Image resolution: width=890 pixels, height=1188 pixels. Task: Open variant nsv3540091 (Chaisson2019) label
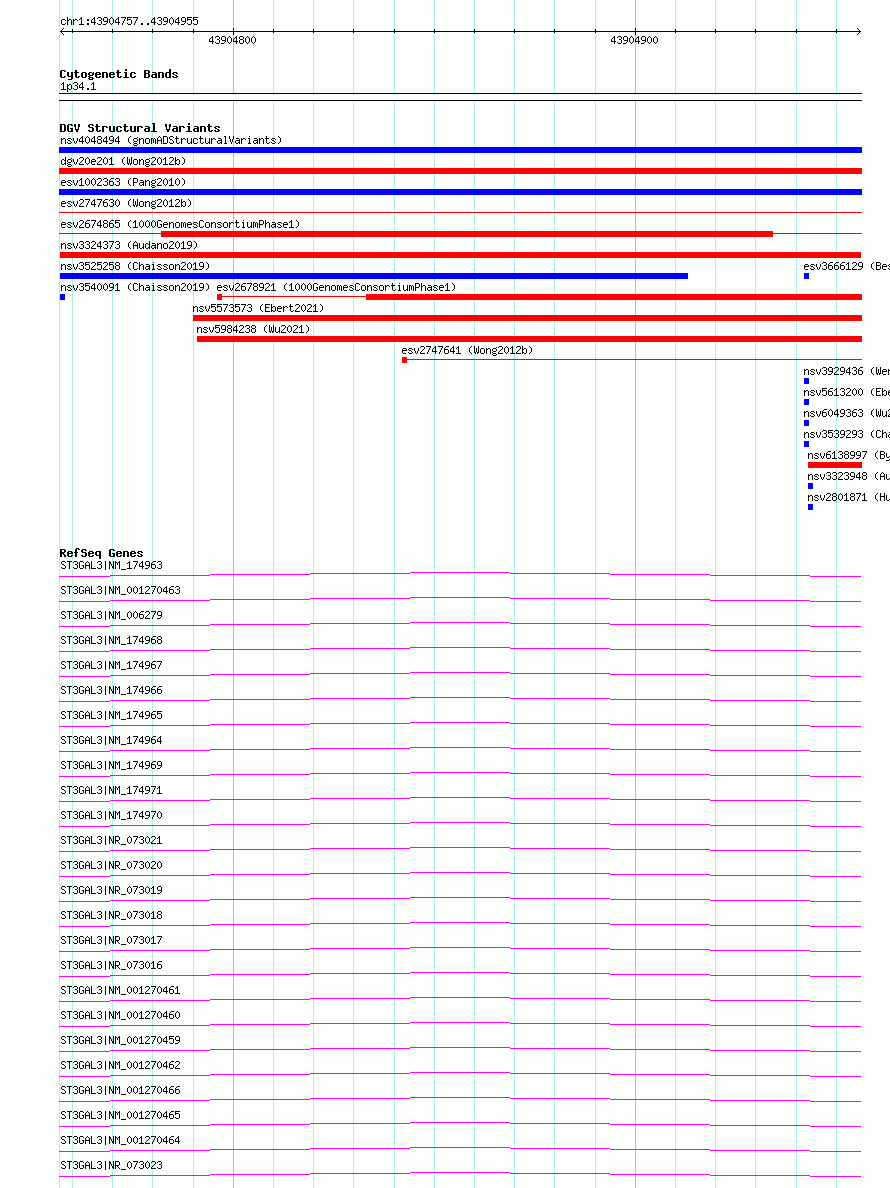(x=135, y=287)
